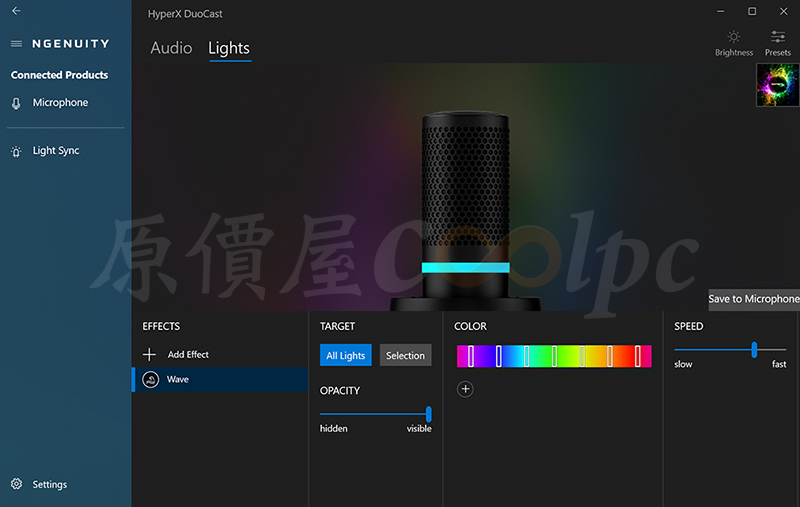Set target to Selection
This screenshot has height=507, width=800.
[x=406, y=355]
